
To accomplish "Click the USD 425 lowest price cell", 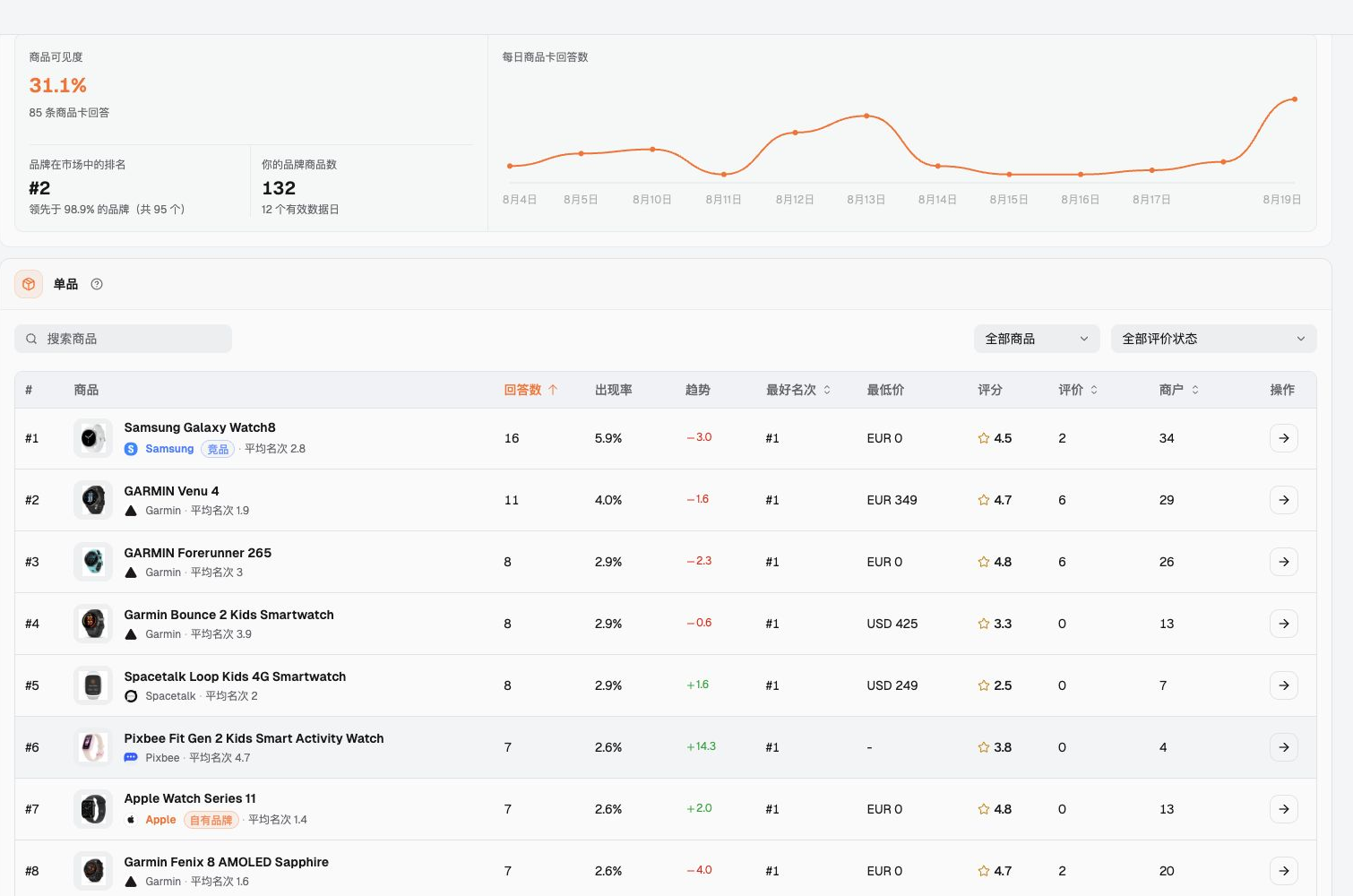I will click(x=892, y=624).
